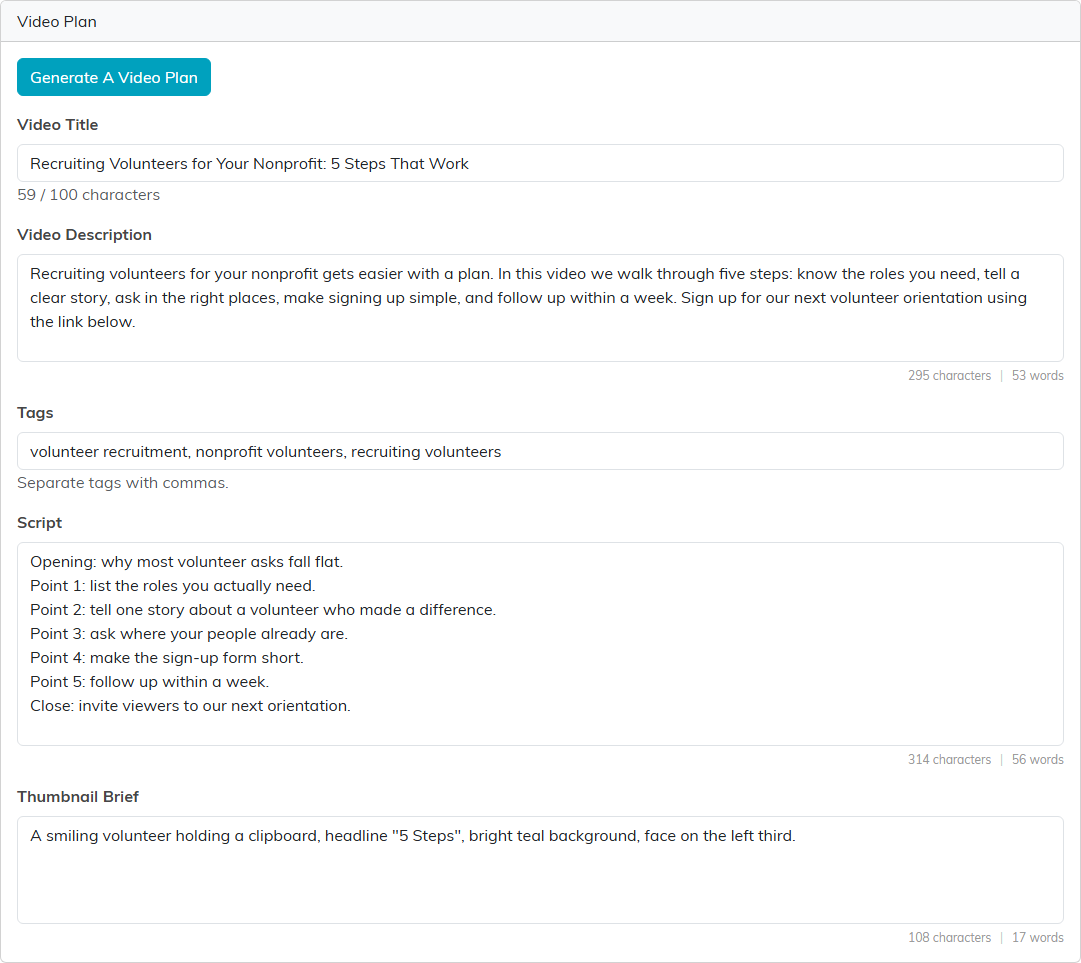Select the Video Description label
This screenshot has width=1081, height=963.
click(x=84, y=234)
